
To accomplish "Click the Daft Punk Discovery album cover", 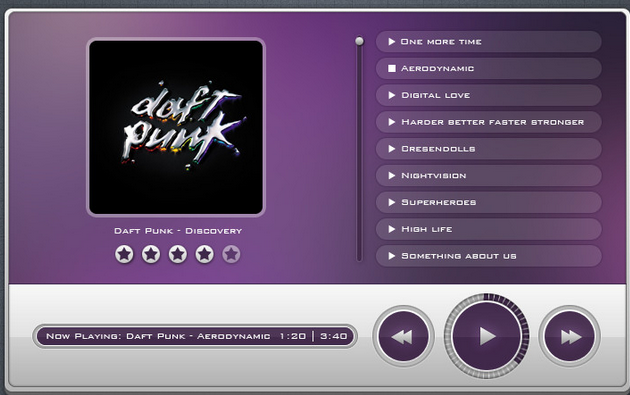I will [x=176, y=127].
